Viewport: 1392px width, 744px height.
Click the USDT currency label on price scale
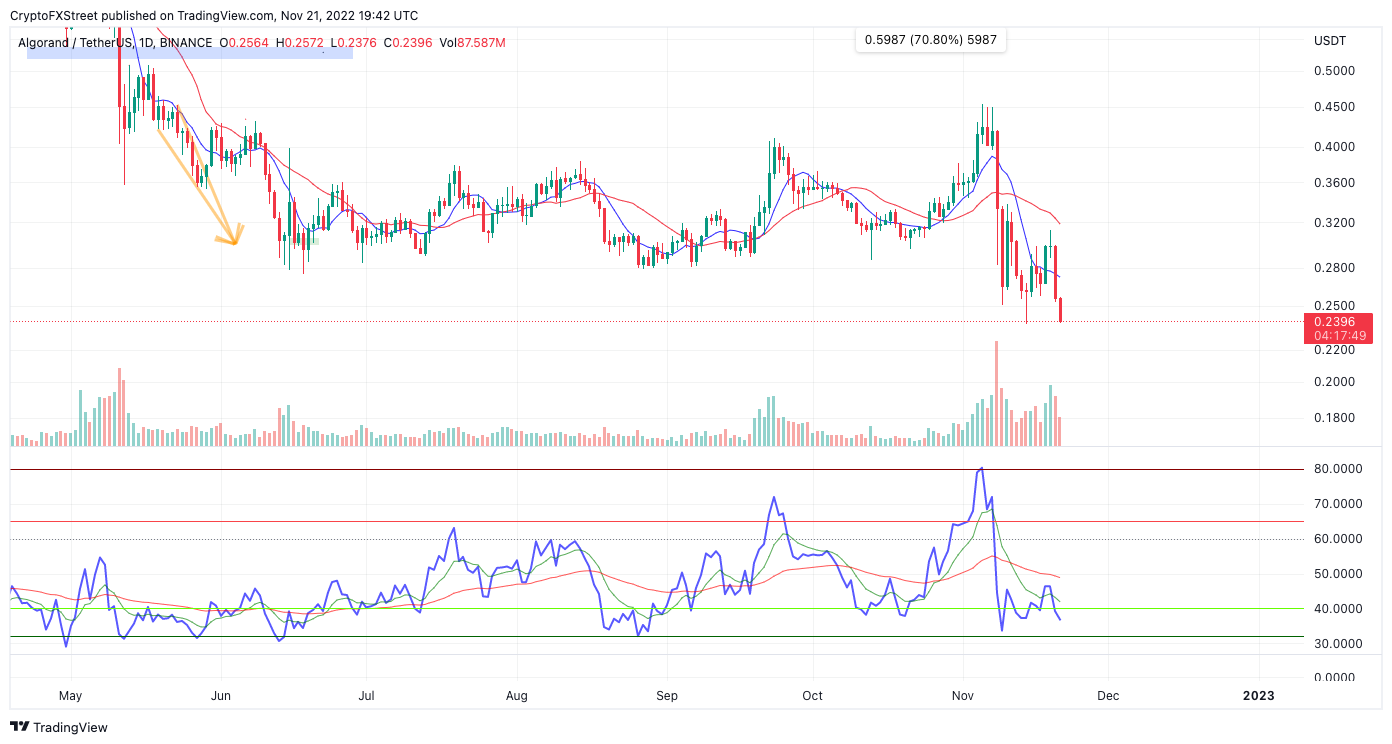[1329, 40]
